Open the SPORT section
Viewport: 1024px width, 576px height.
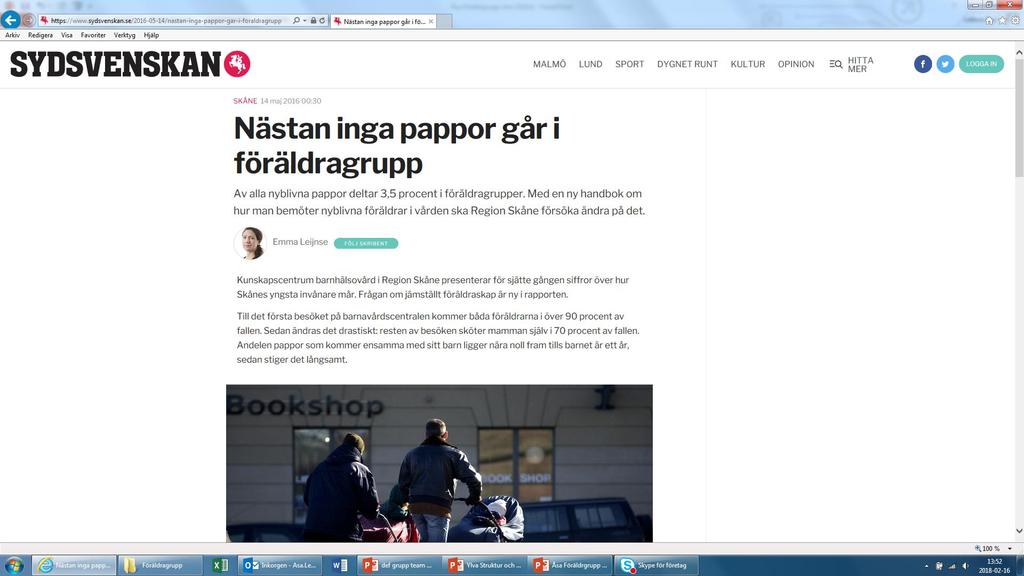point(630,64)
